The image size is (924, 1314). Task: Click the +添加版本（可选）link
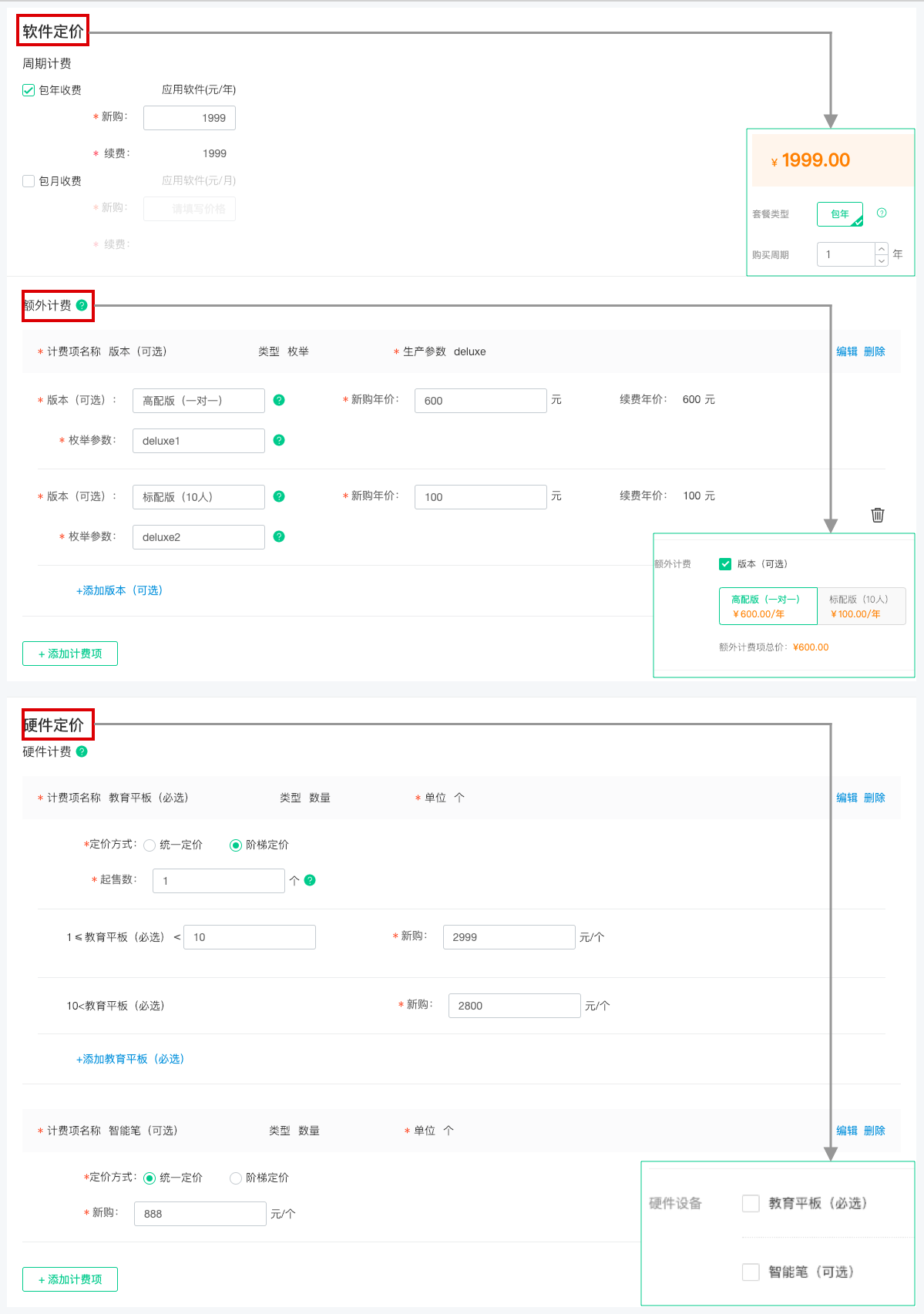[x=119, y=590]
